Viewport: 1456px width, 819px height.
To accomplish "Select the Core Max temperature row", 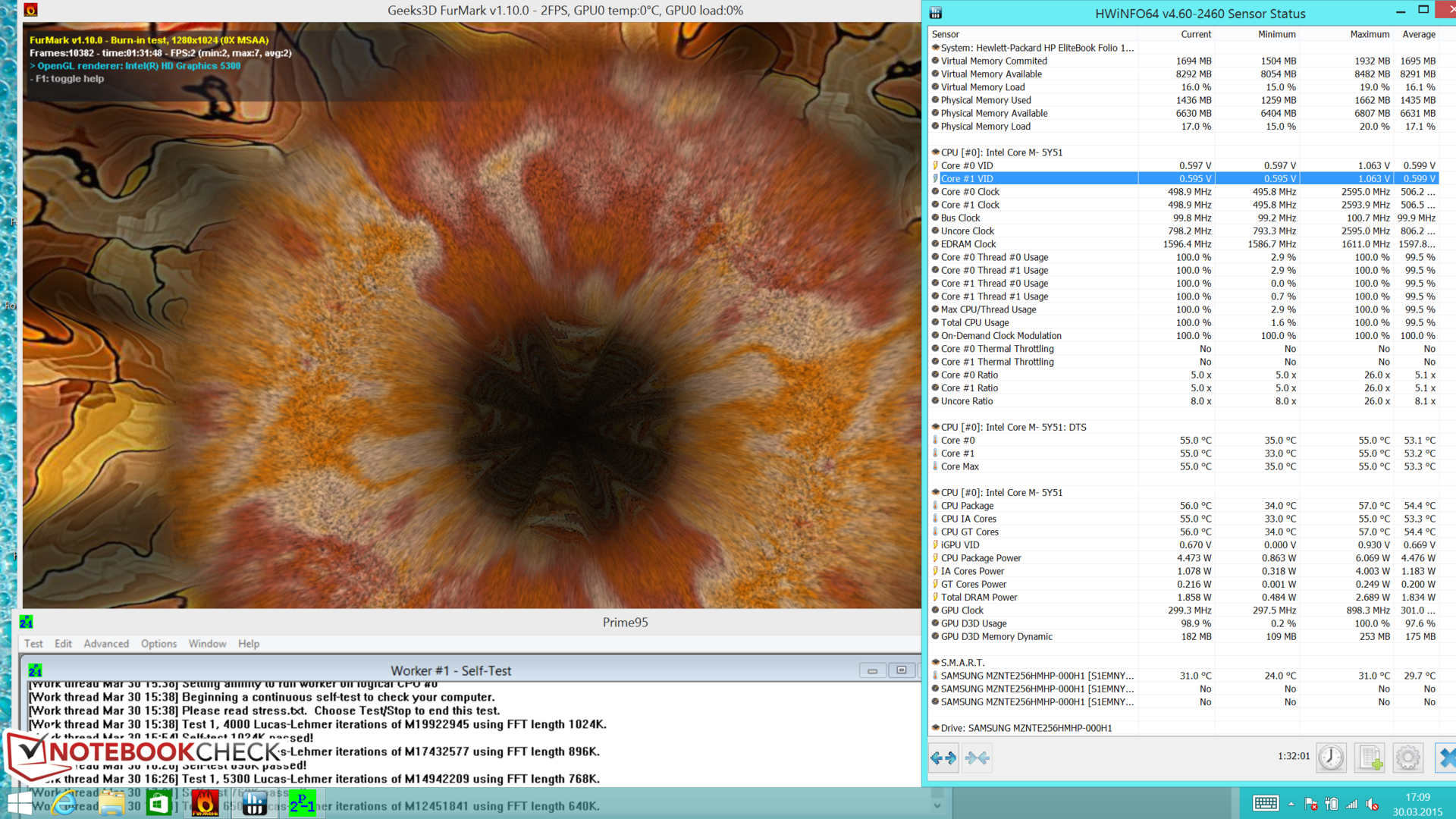I will point(1184,466).
